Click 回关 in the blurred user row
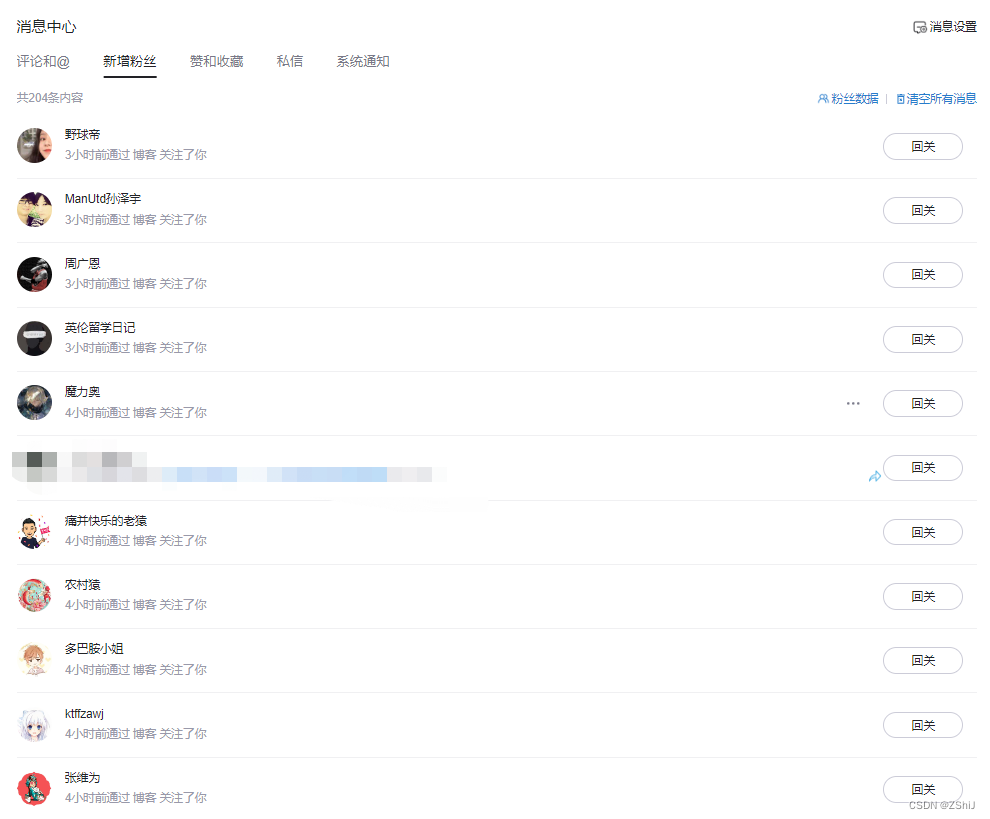 click(x=922, y=468)
